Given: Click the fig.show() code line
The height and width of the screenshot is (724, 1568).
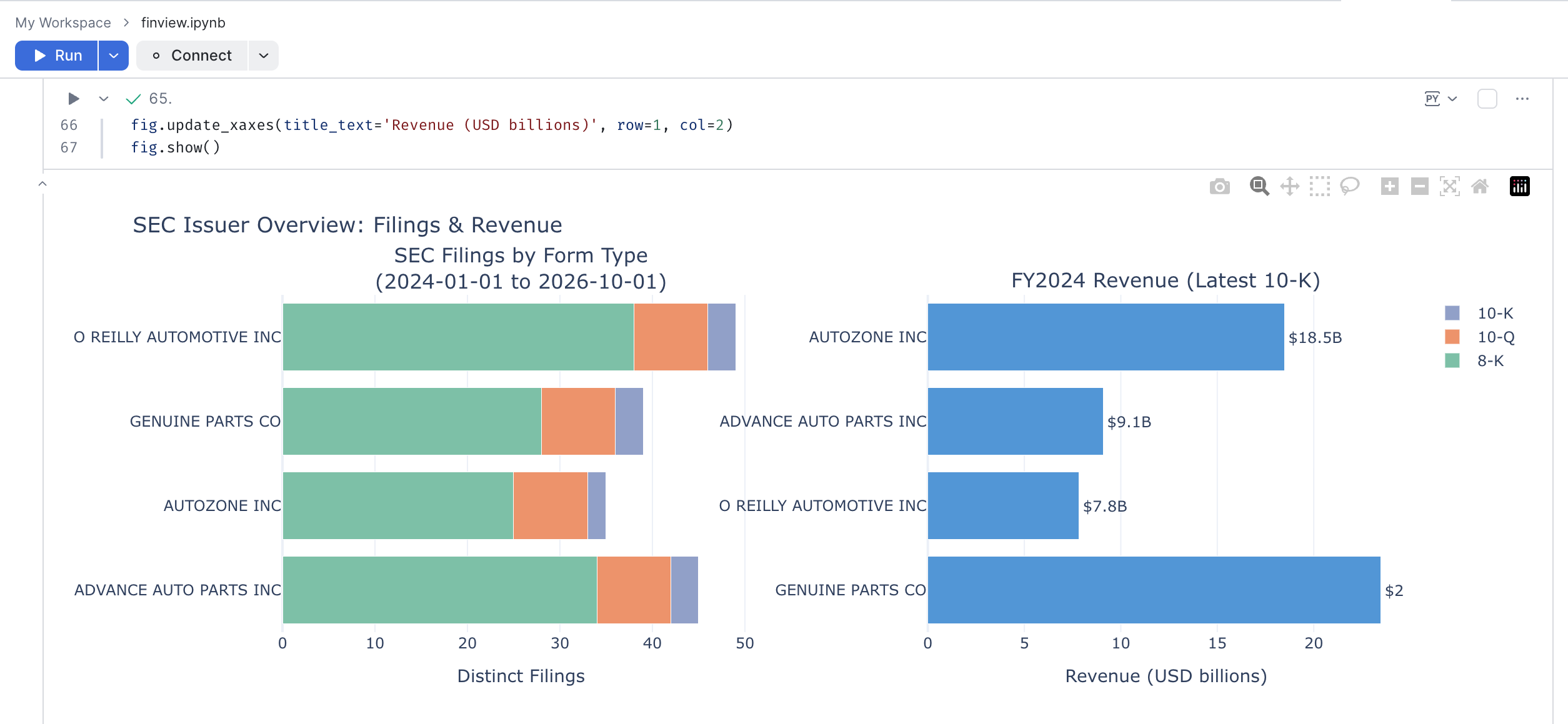Looking at the screenshot, I should [x=175, y=147].
